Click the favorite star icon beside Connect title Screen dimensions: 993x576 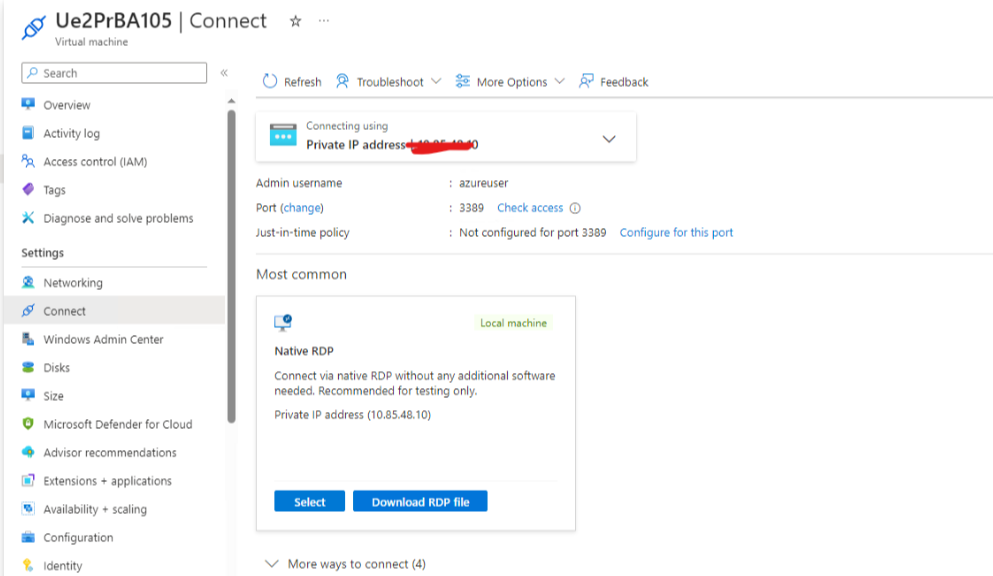pos(295,22)
